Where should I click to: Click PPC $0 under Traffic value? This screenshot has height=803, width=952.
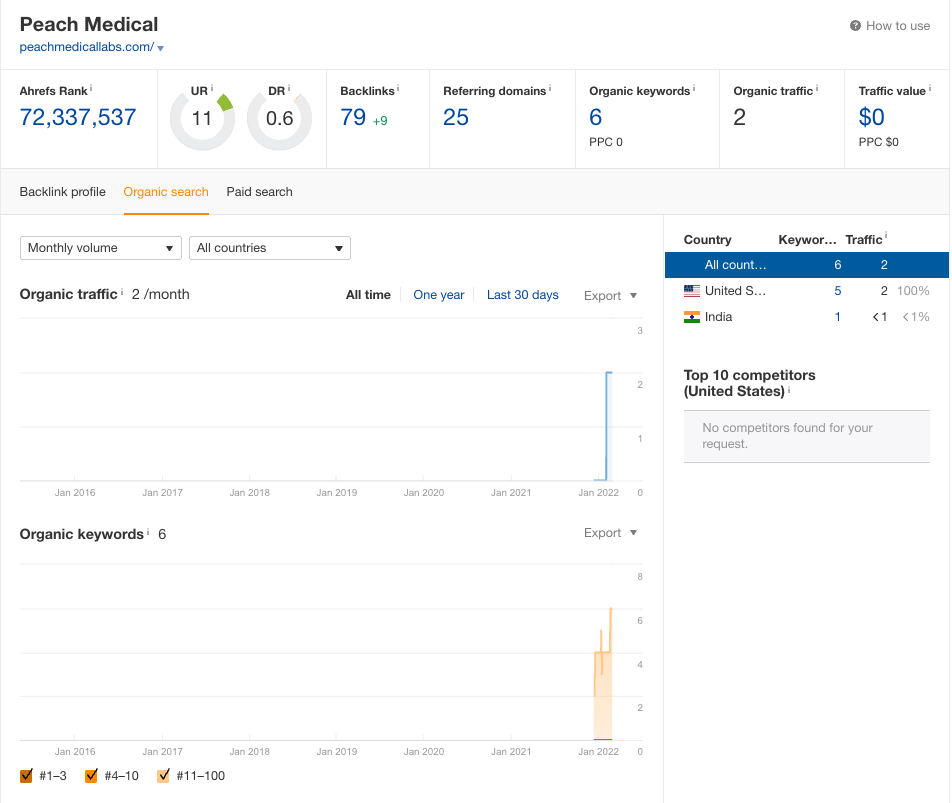tap(878, 142)
